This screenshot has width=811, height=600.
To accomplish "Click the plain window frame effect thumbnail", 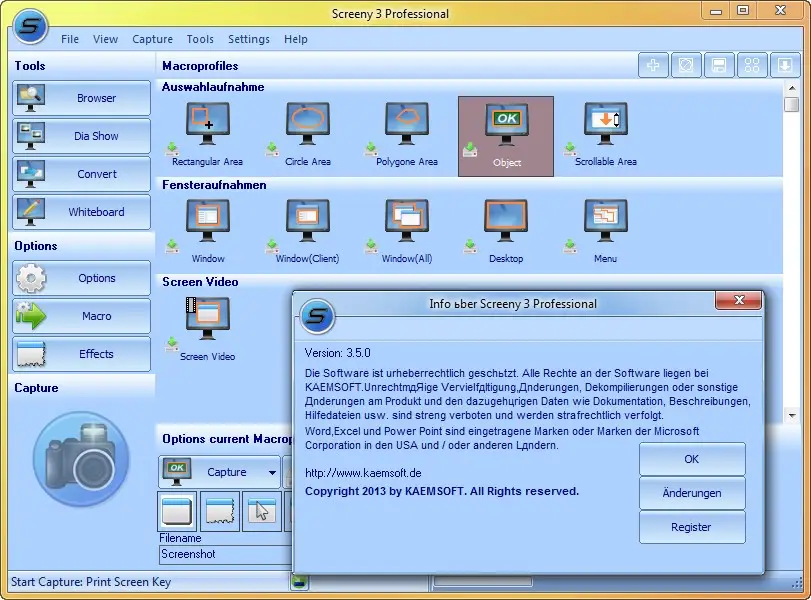I will [177, 512].
